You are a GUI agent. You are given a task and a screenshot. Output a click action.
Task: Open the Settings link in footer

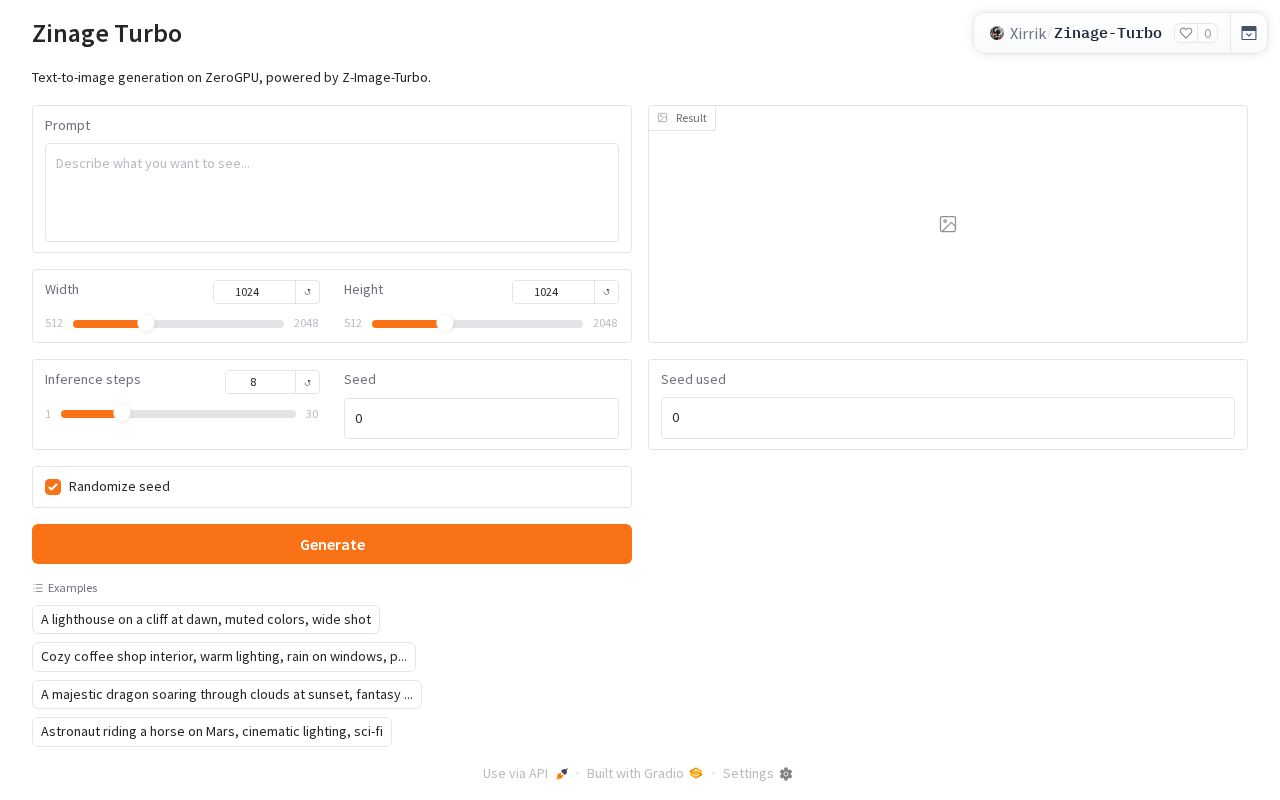click(758, 774)
